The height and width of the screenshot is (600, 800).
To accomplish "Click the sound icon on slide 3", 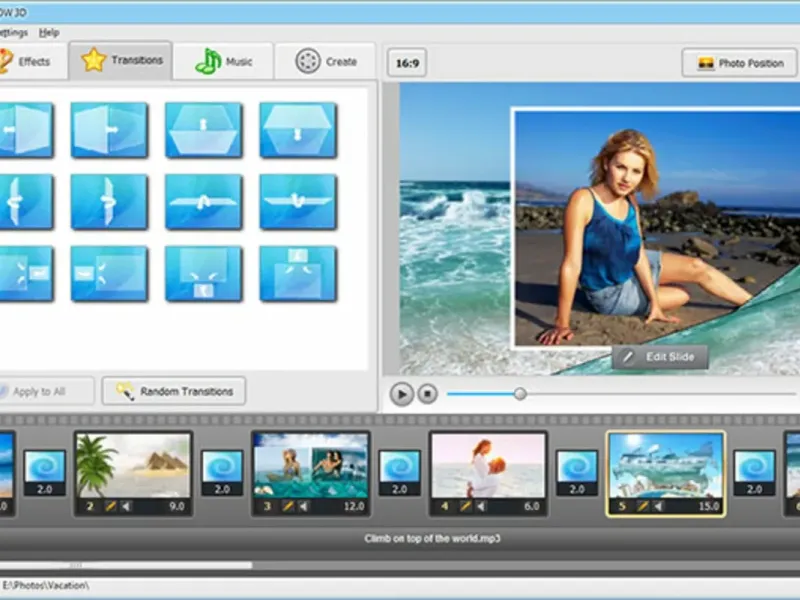I will [x=304, y=506].
